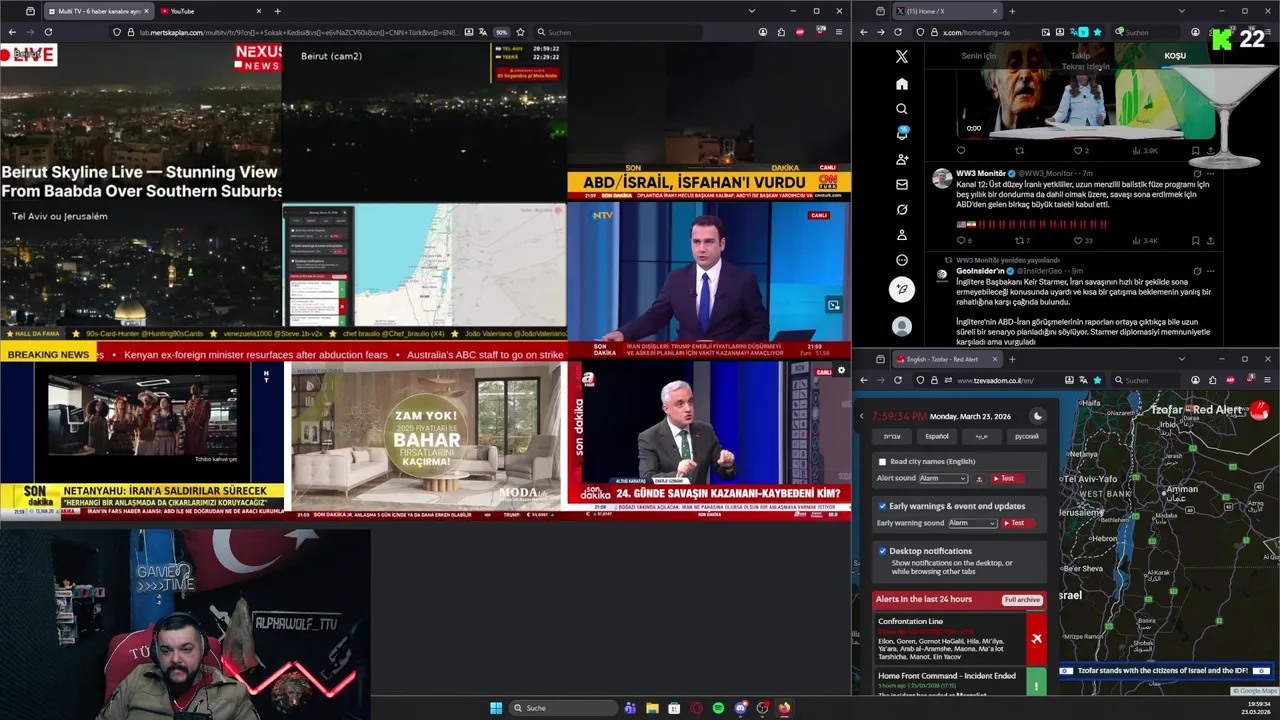Like the WW3 Monitör post

1077,240
